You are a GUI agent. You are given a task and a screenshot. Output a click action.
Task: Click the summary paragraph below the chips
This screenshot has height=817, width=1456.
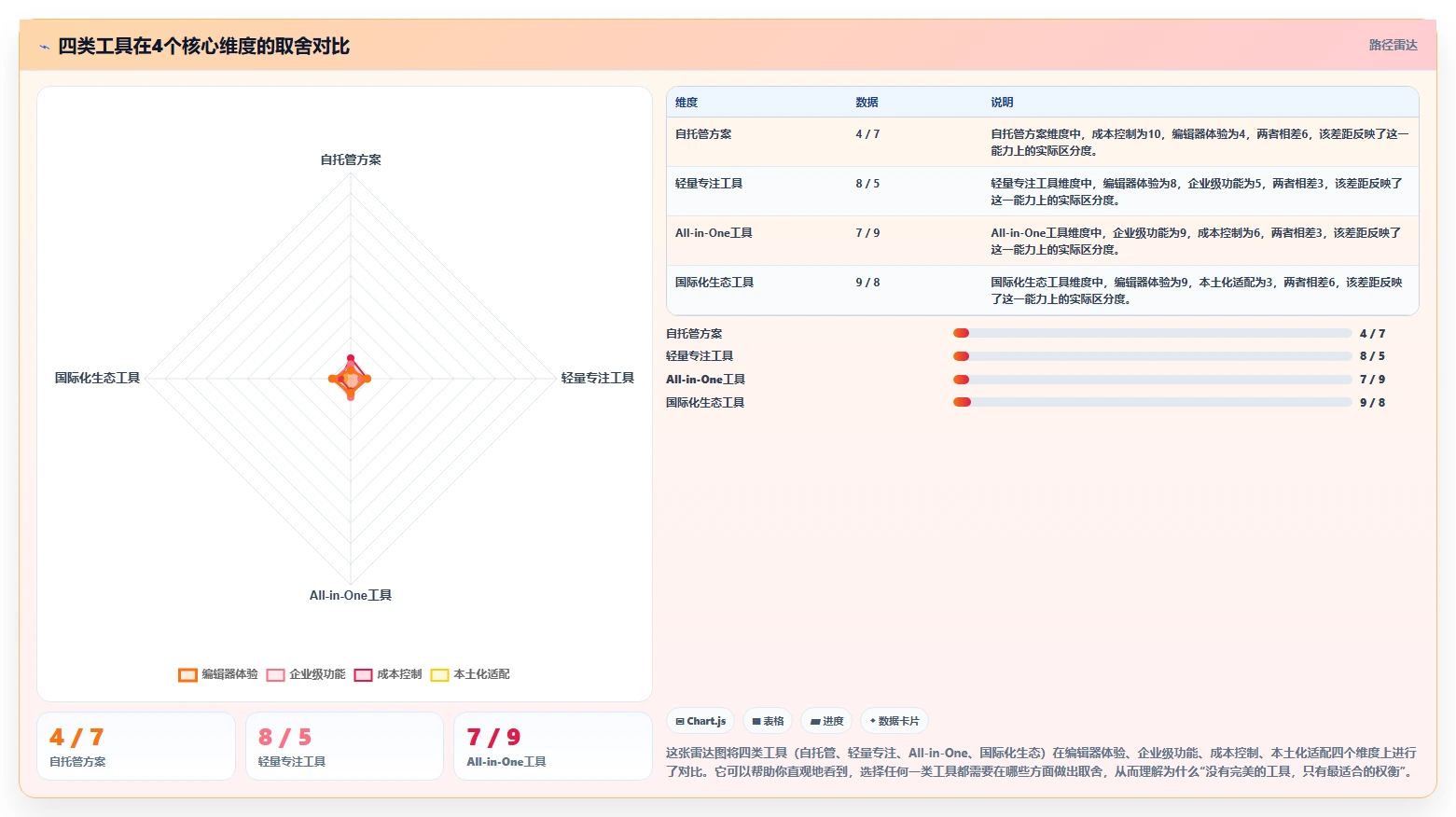(1042, 762)
